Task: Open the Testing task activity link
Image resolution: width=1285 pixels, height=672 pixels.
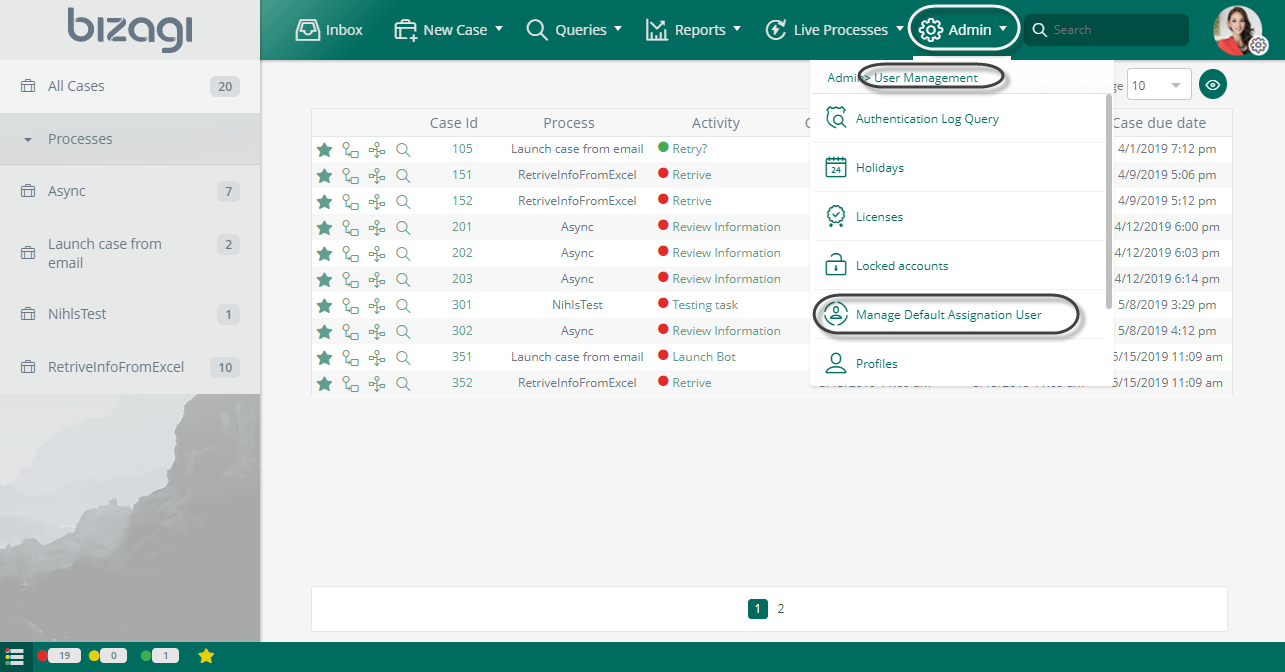Action: (705, 305)
